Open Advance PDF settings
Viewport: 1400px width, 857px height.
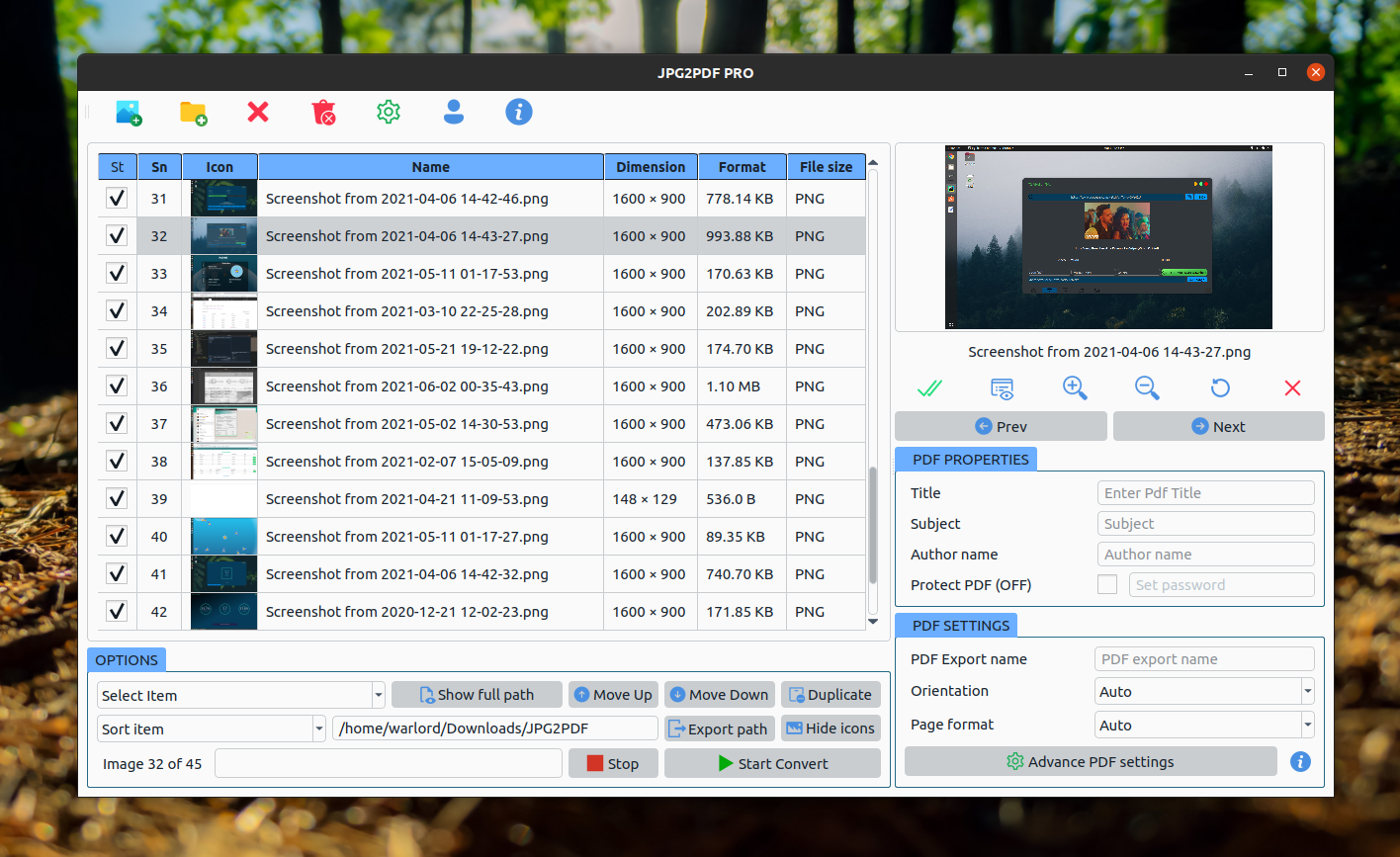1091,761
